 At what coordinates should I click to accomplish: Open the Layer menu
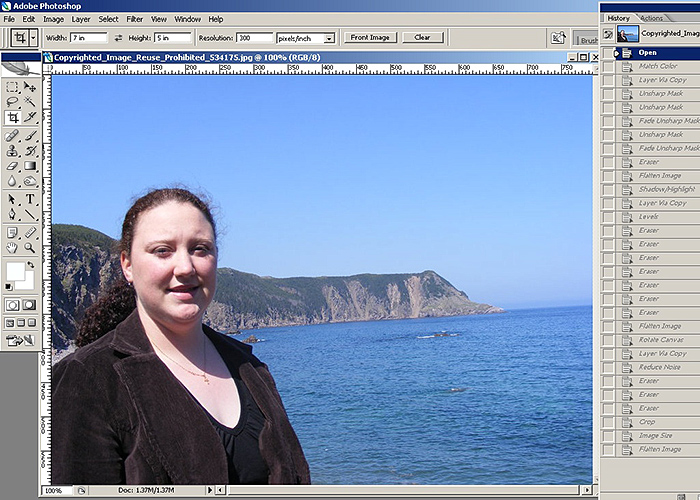coord(81,19)
